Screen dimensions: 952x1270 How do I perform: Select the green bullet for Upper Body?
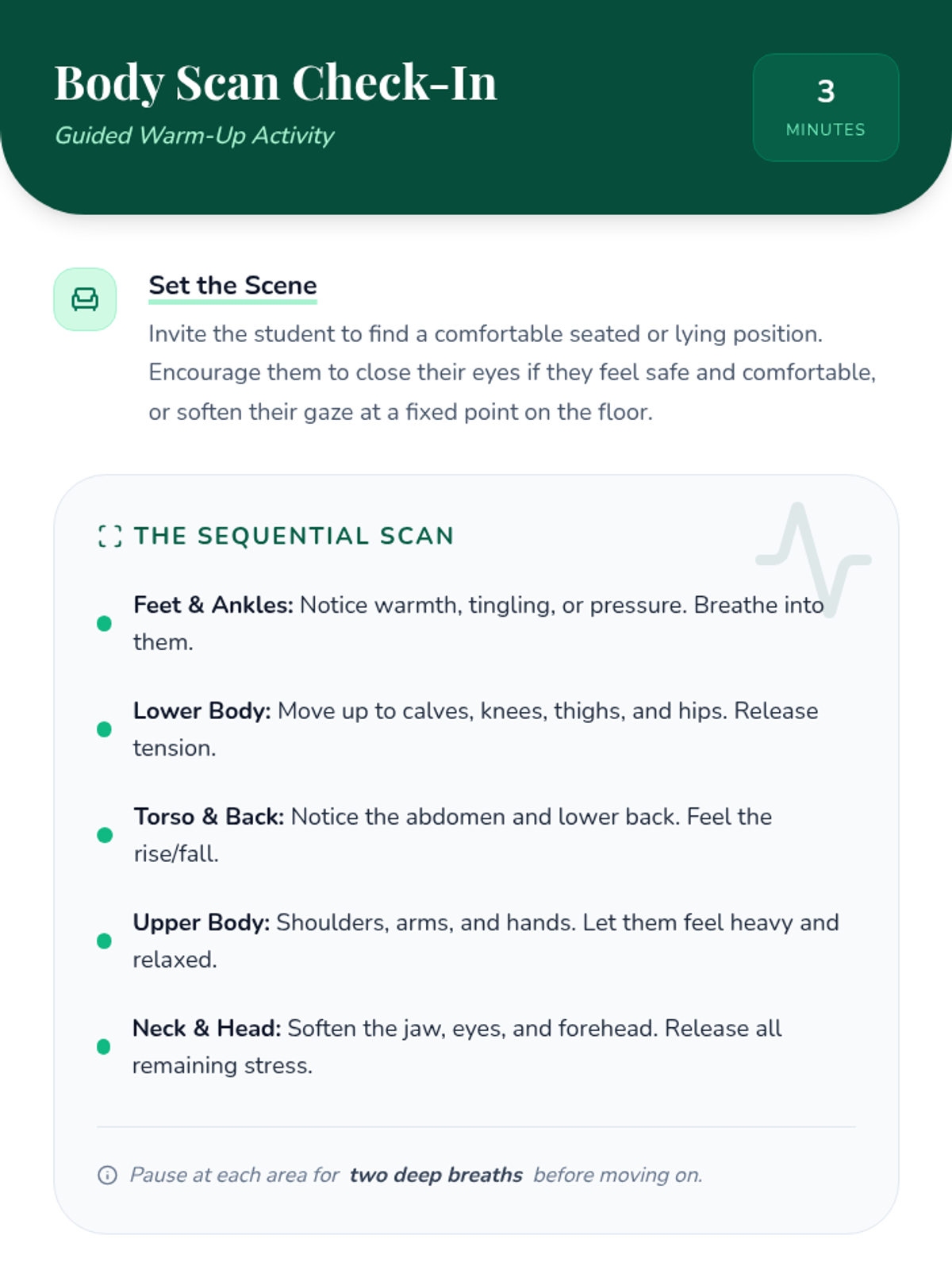[104, 941]
